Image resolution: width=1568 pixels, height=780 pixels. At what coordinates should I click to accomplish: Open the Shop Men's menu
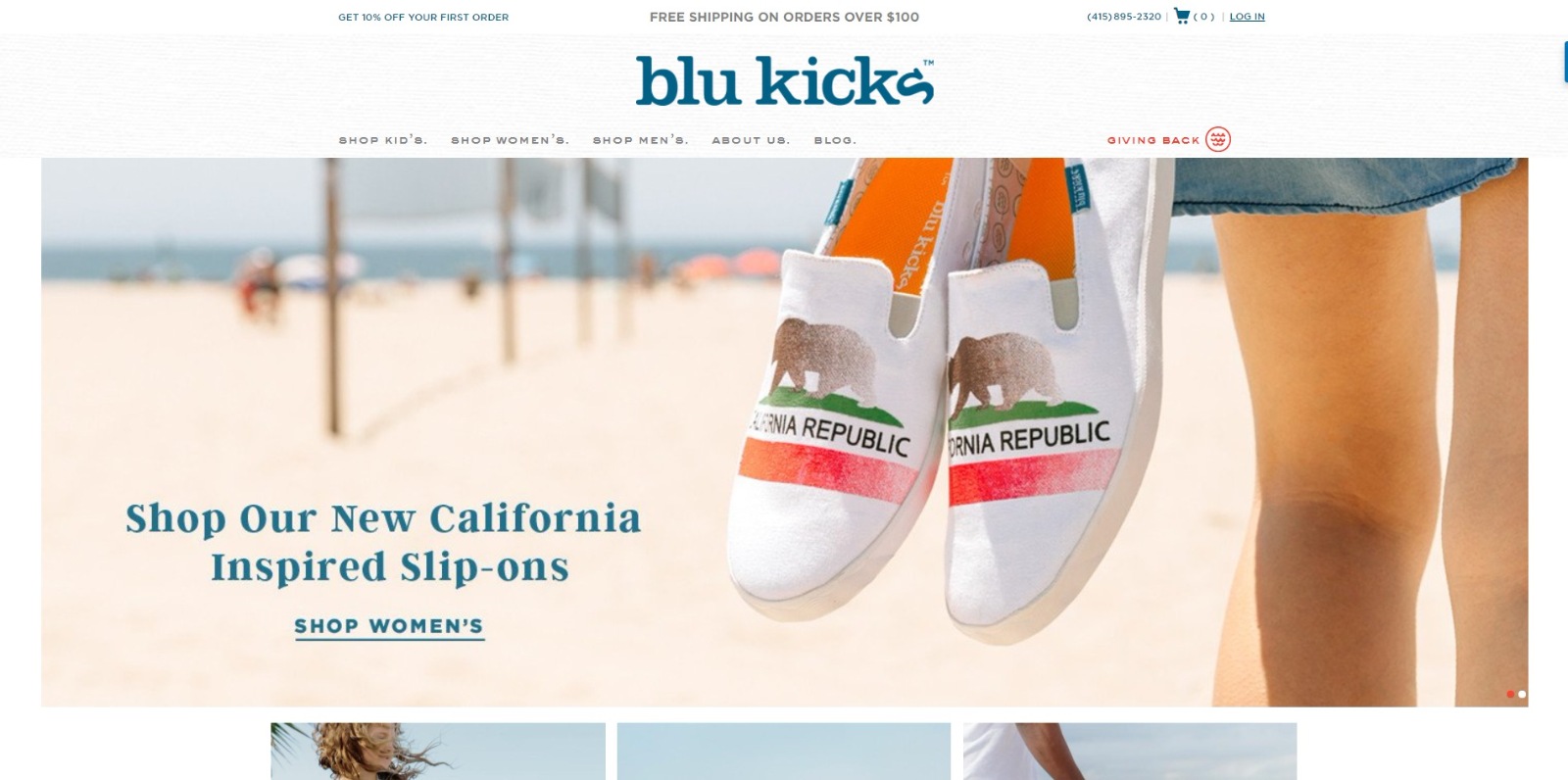tap(641, 140)
